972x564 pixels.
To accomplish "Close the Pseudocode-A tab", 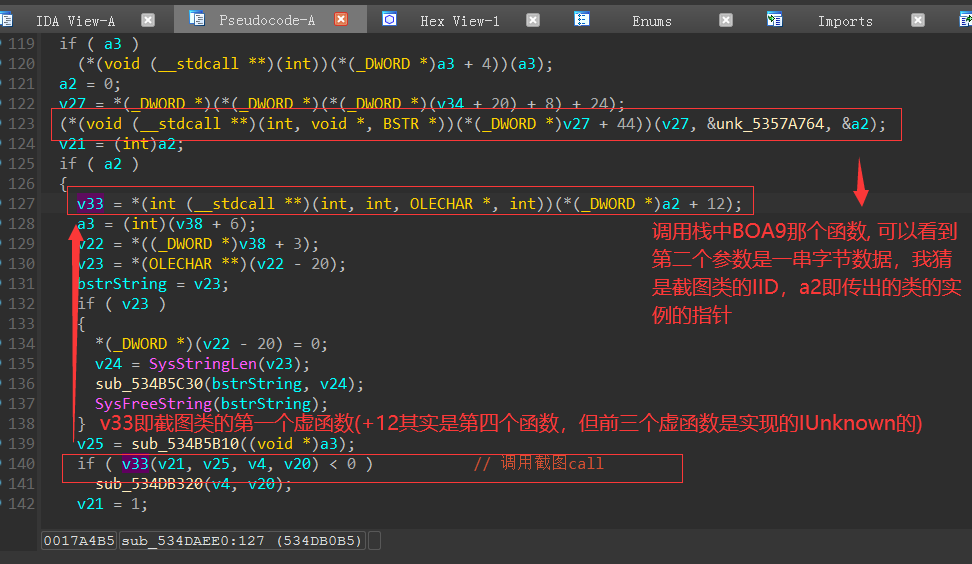I will tap(341, 20).
